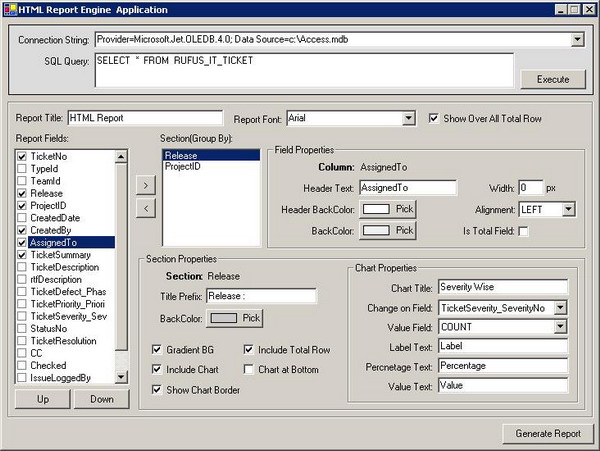This screenshot has width=600, height=451.
Task: Uncheck the Release field checkbox
Action: coord(22,193)
